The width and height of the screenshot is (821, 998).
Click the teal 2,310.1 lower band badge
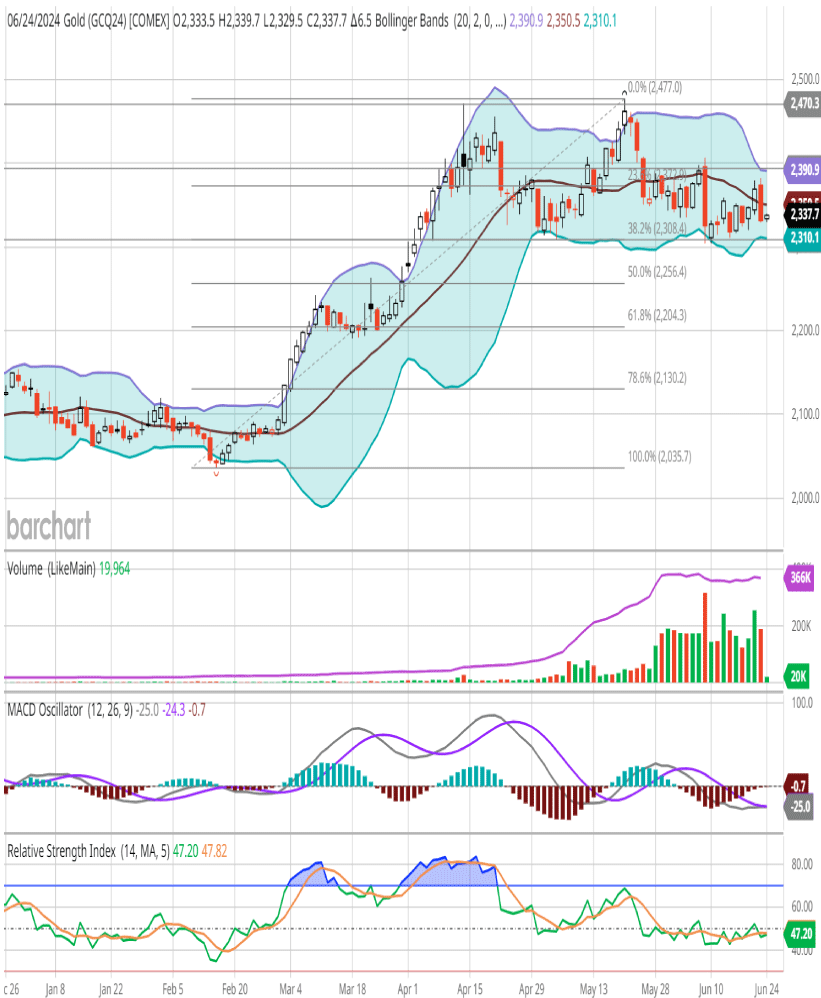click(802, 238)
